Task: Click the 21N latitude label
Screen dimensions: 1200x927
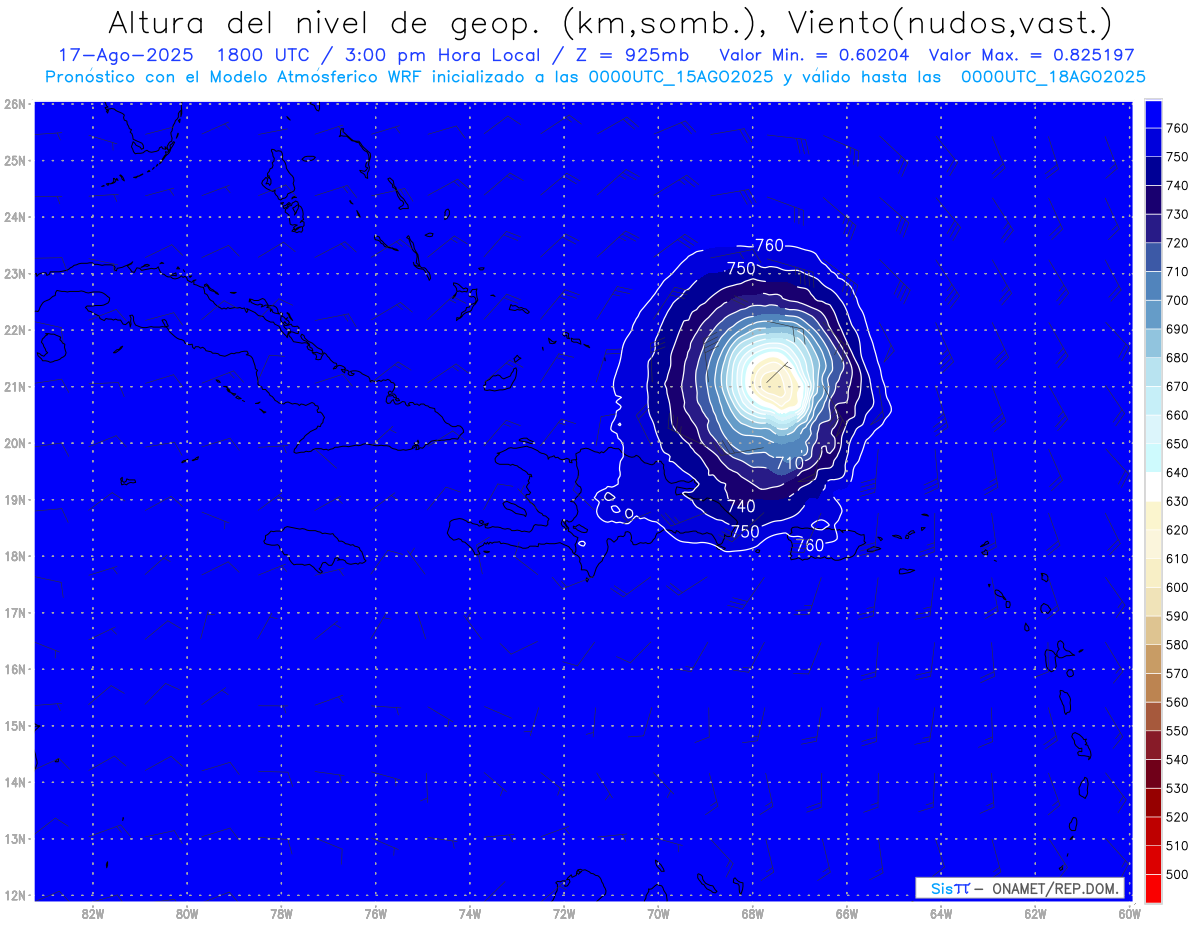Action: 14,386
